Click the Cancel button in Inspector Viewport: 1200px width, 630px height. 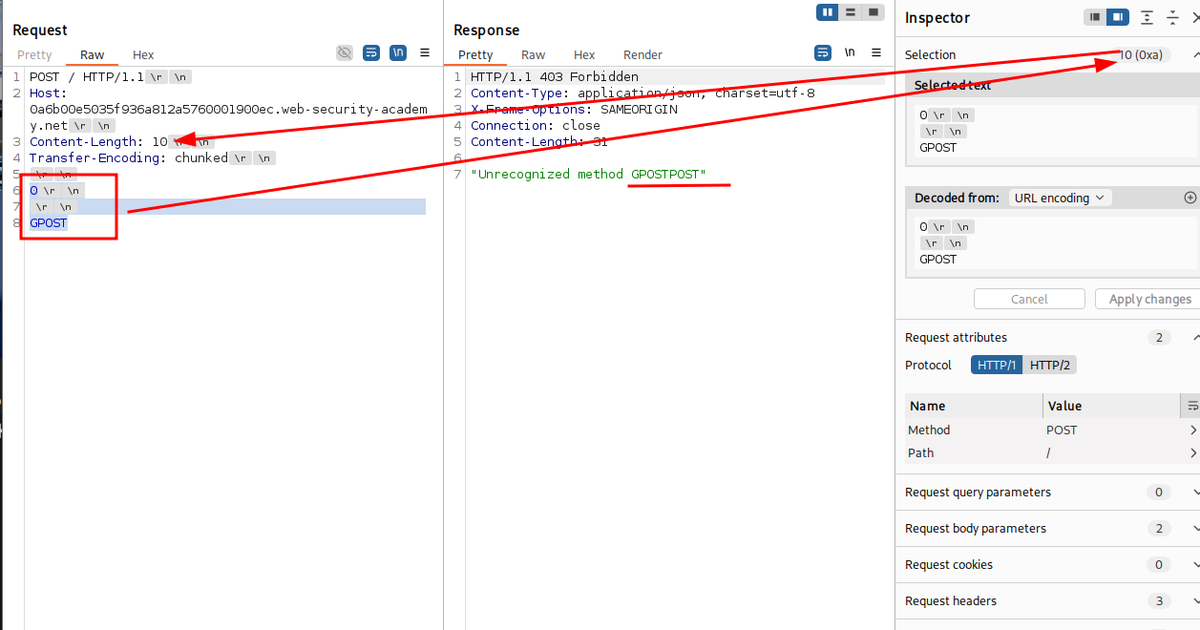(1029, 299)
